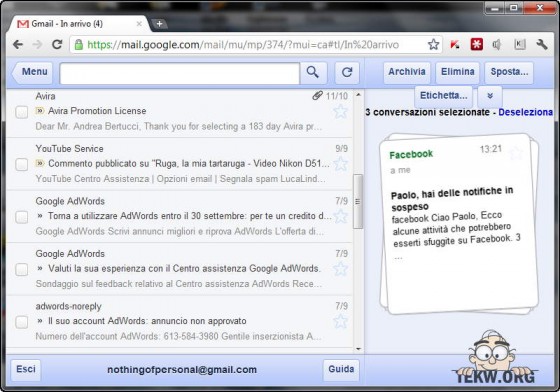Click the scroll down arrow of the email list

[358, 349]
